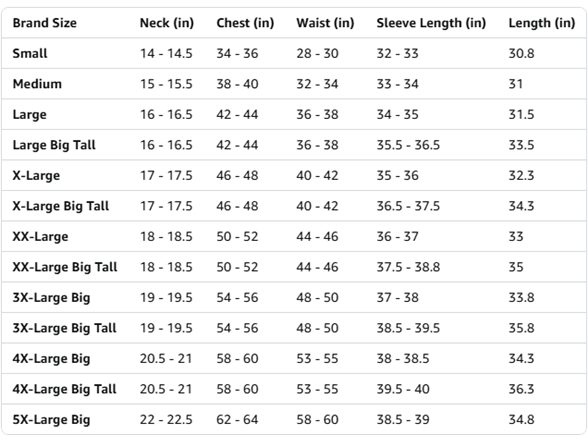Screen dimensions: 588x441
Task: Click the 62 - 64 chest value
Action: 237,420
